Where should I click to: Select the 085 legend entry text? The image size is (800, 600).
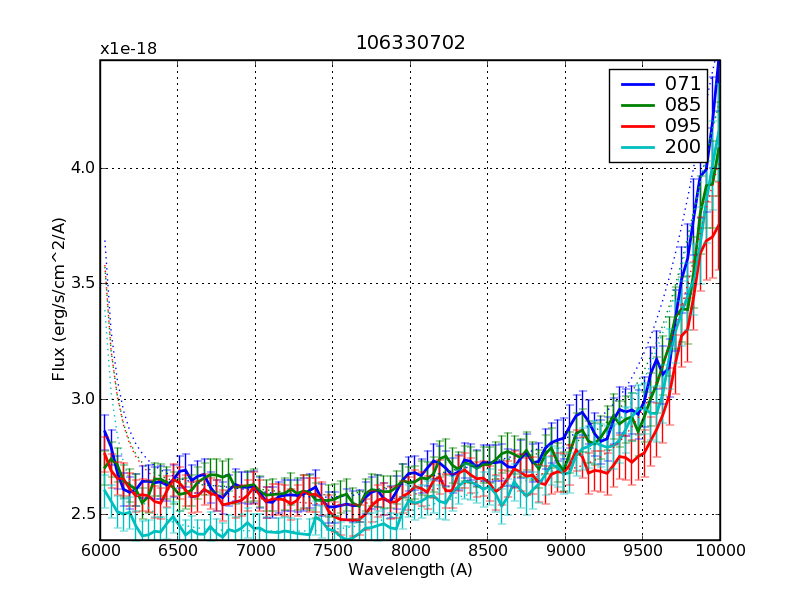tap(683, 105)
